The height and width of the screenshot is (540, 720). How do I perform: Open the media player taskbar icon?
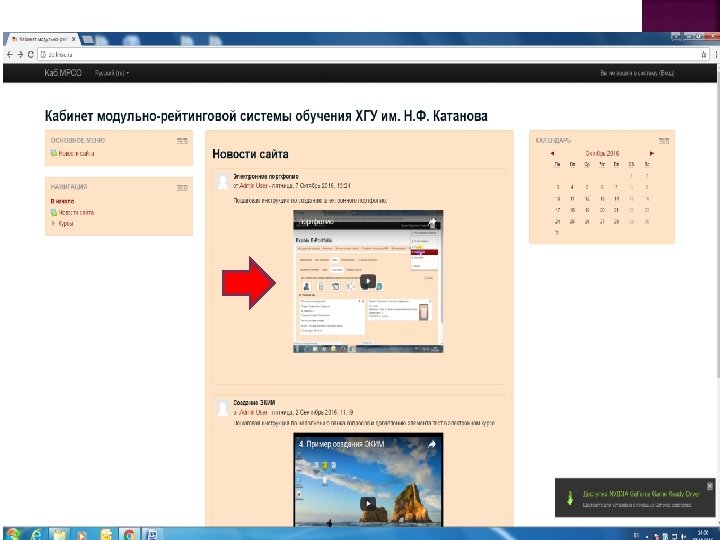point(82,534)
